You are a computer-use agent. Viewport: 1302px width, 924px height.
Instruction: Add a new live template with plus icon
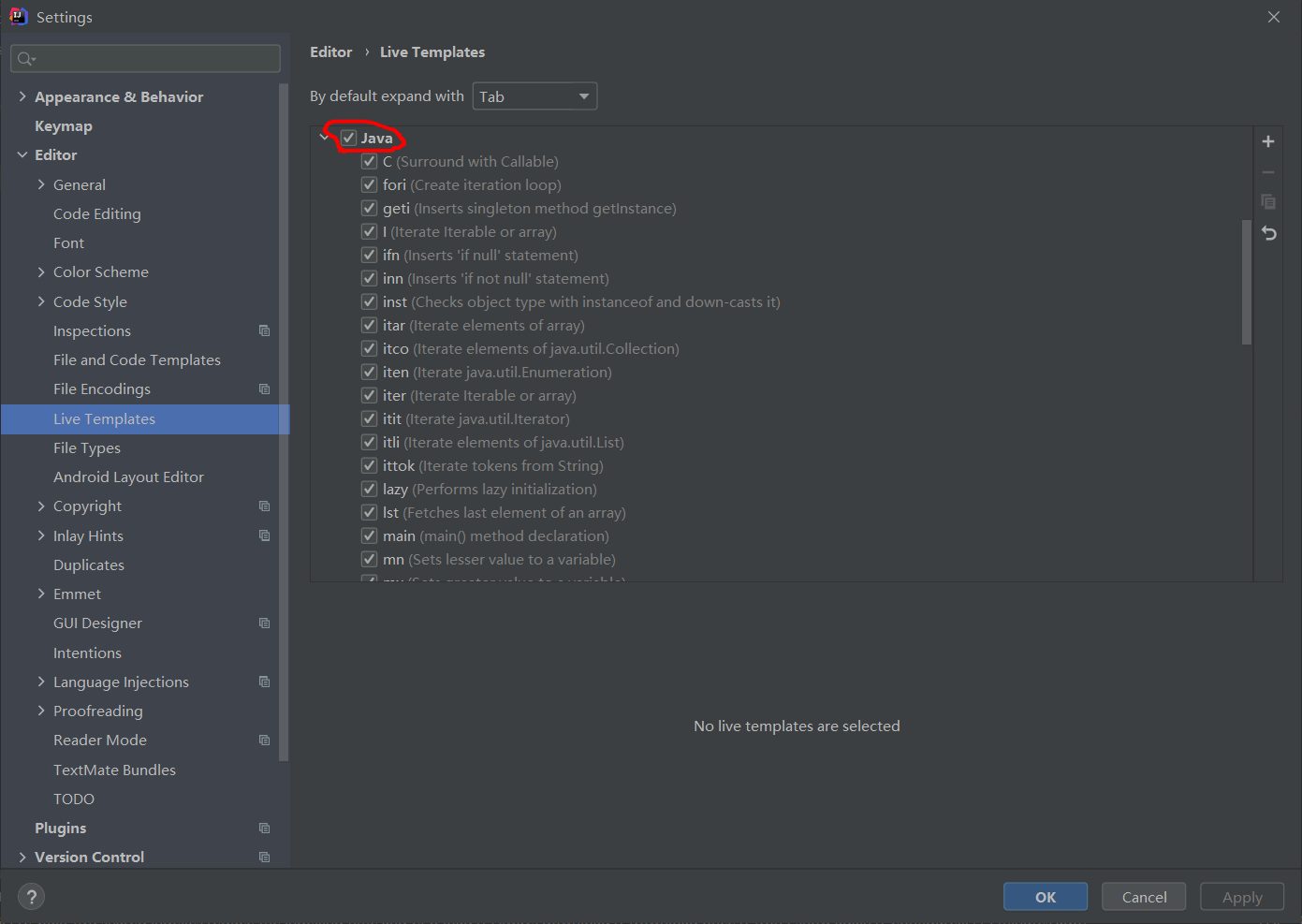coord(1268,141)
